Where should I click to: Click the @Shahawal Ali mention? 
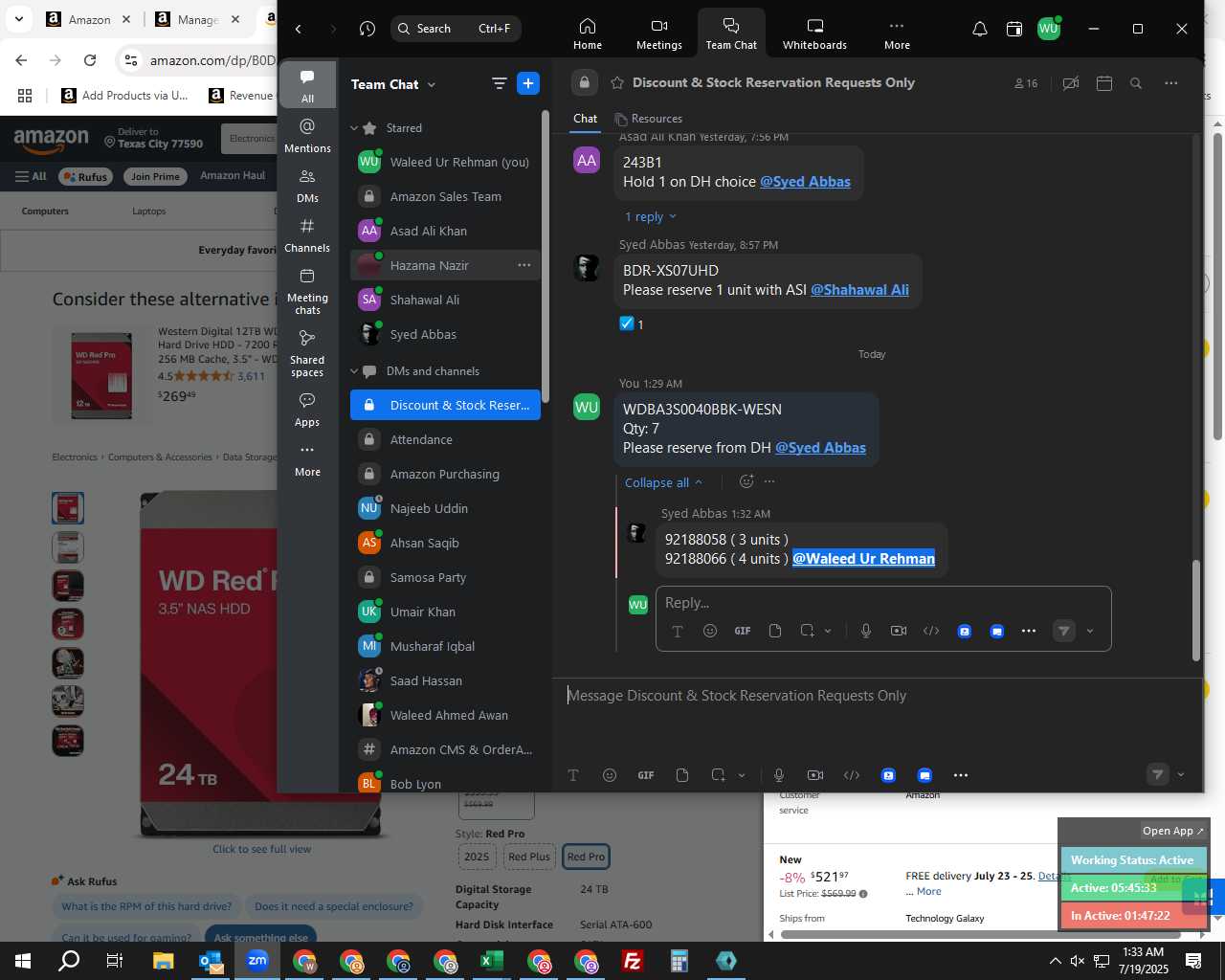[859, 290]
